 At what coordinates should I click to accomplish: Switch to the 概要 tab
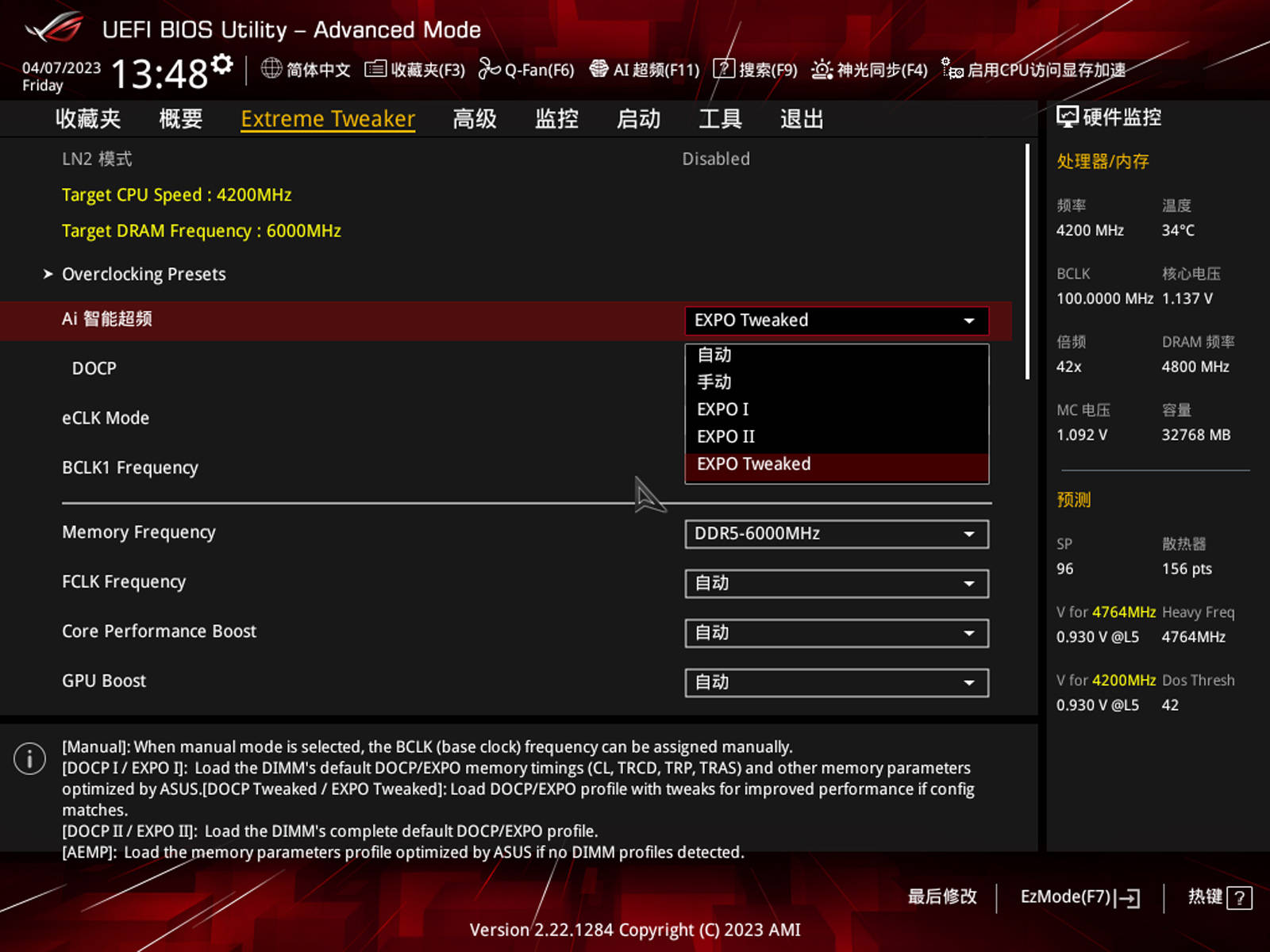pos(181,119)
